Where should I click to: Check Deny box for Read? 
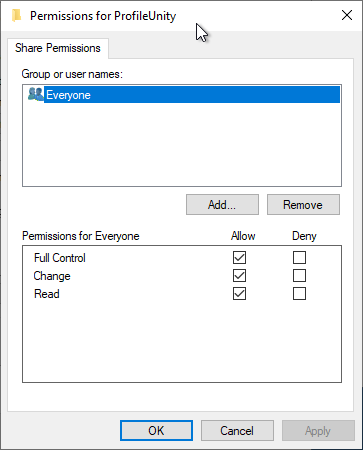tap(299, 294)
